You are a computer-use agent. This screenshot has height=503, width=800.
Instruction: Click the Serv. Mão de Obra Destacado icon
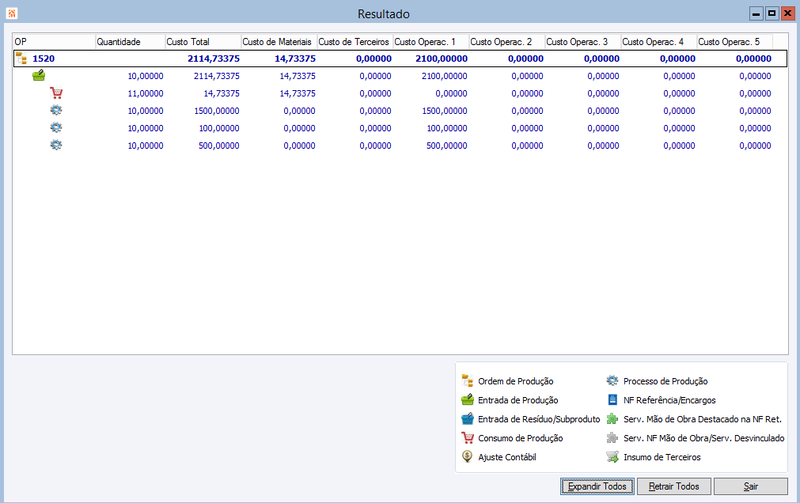tap(612, 419)
